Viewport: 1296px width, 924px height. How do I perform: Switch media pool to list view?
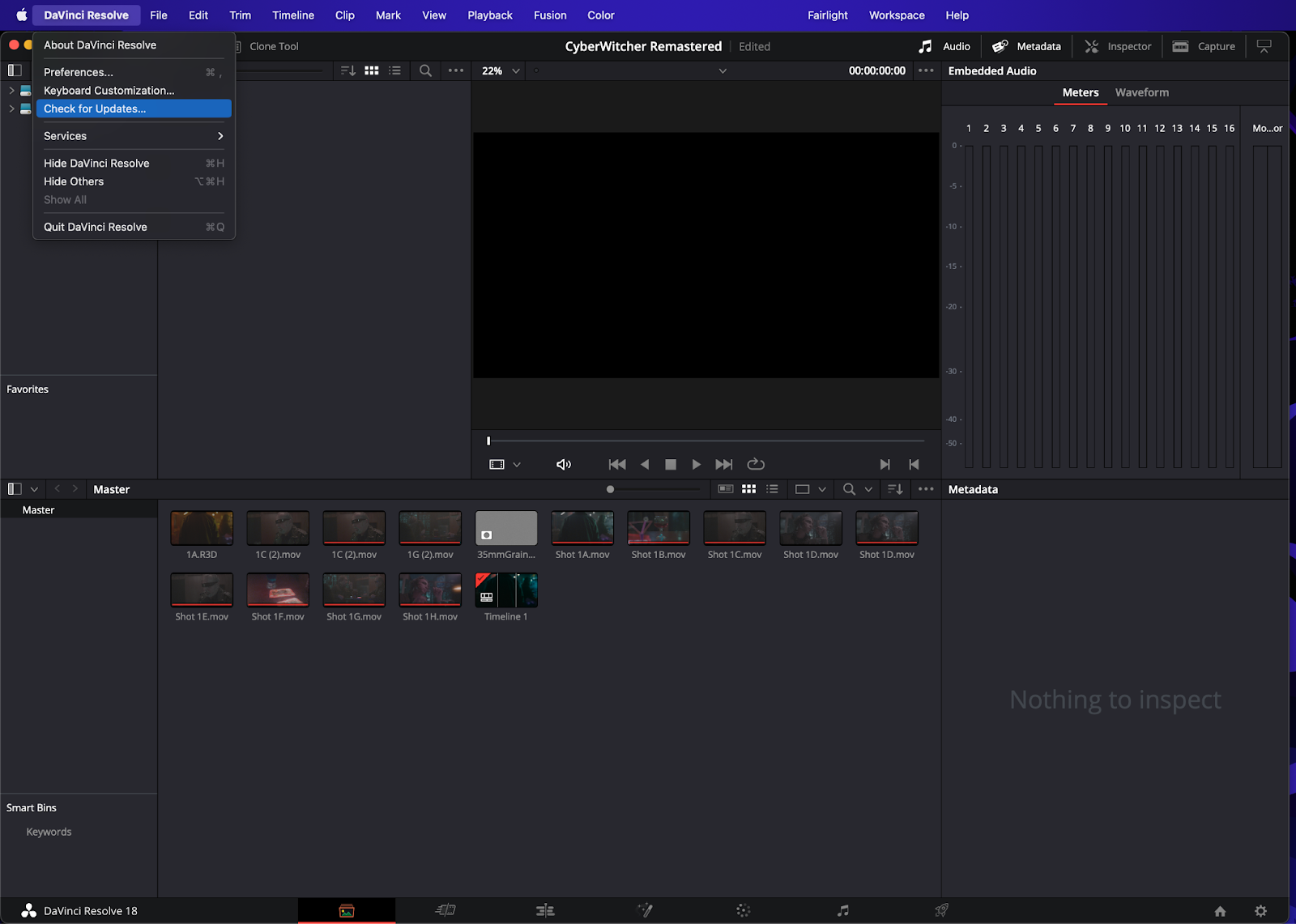(x=772, y=489)
